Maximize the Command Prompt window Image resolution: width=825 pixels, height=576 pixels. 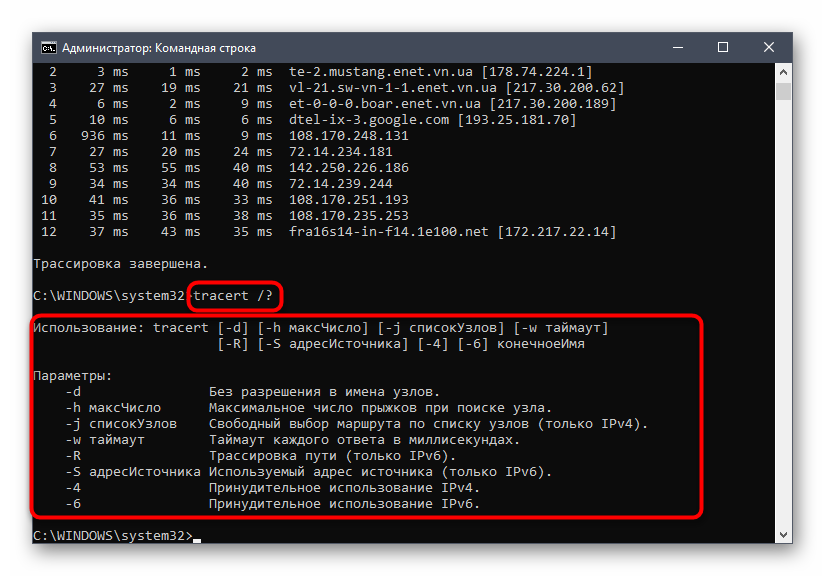tap(723, 47)
